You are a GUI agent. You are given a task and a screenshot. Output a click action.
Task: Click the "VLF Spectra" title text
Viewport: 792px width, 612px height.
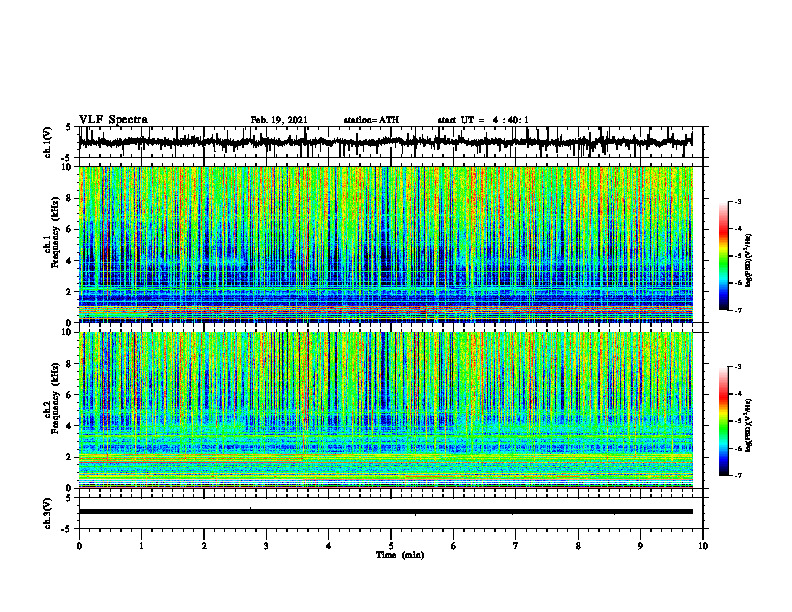click(113, 119)
